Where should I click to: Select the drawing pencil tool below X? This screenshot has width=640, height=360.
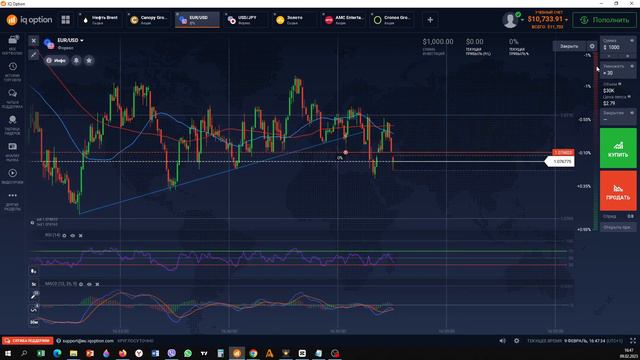pyautogui.click(x=34, y=54)
